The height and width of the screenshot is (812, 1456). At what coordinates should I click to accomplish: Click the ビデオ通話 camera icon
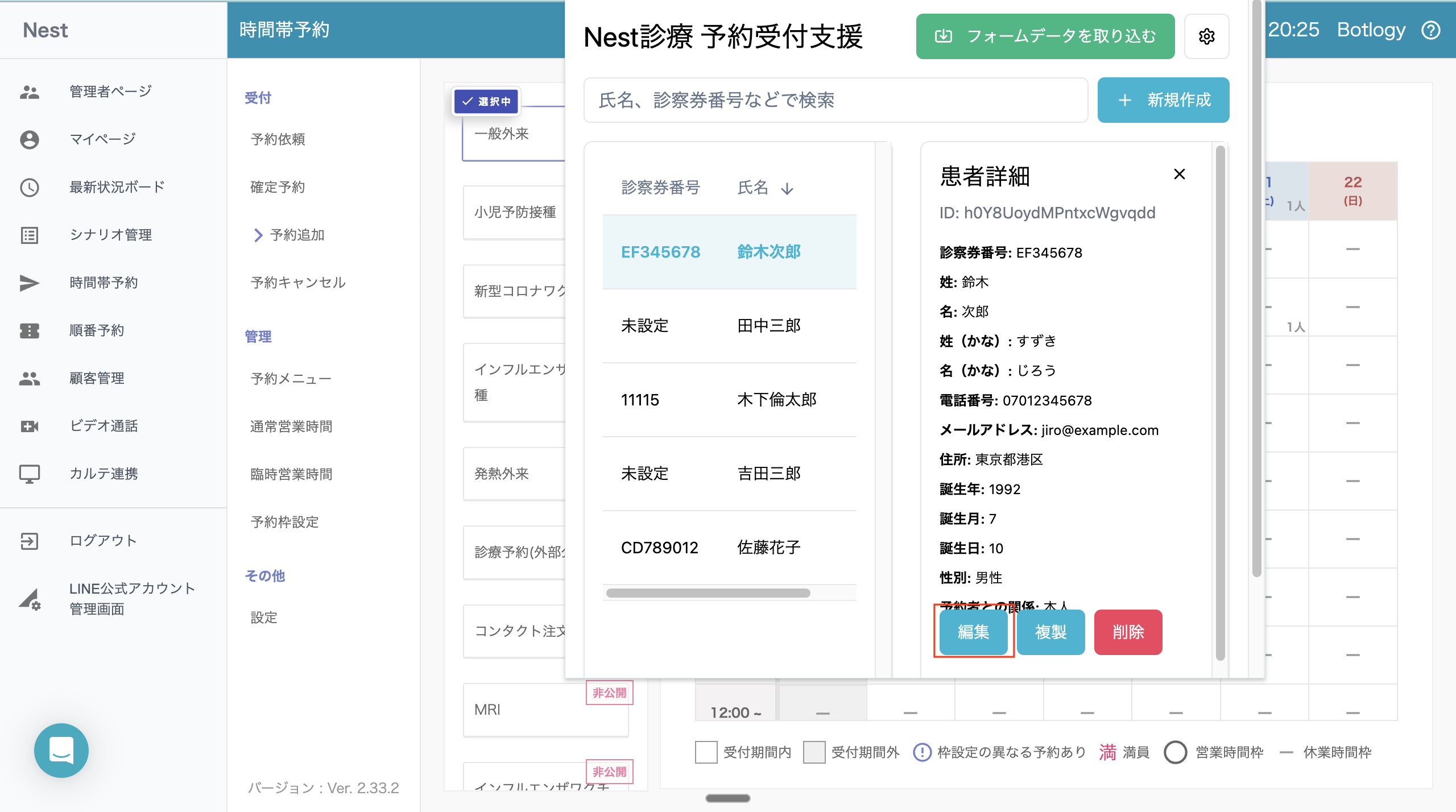coord(30,426)
